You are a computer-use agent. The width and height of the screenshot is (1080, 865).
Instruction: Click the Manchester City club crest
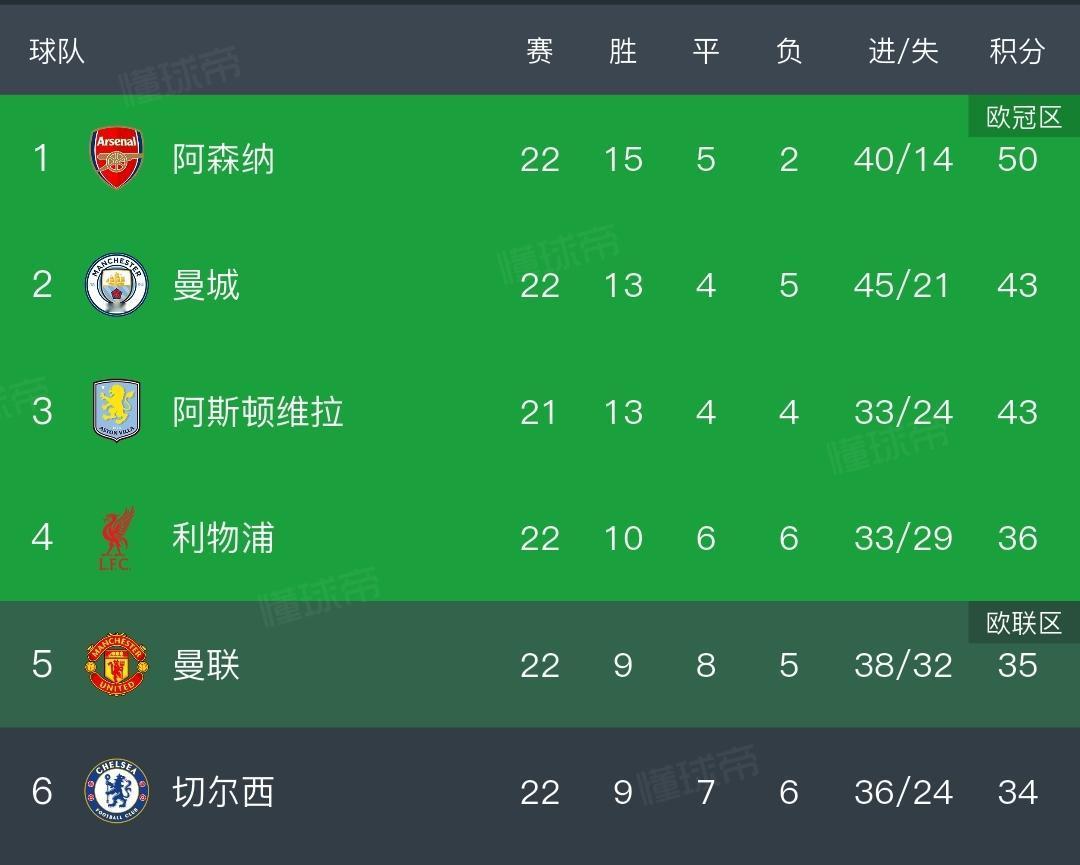[x=117, y=285]
